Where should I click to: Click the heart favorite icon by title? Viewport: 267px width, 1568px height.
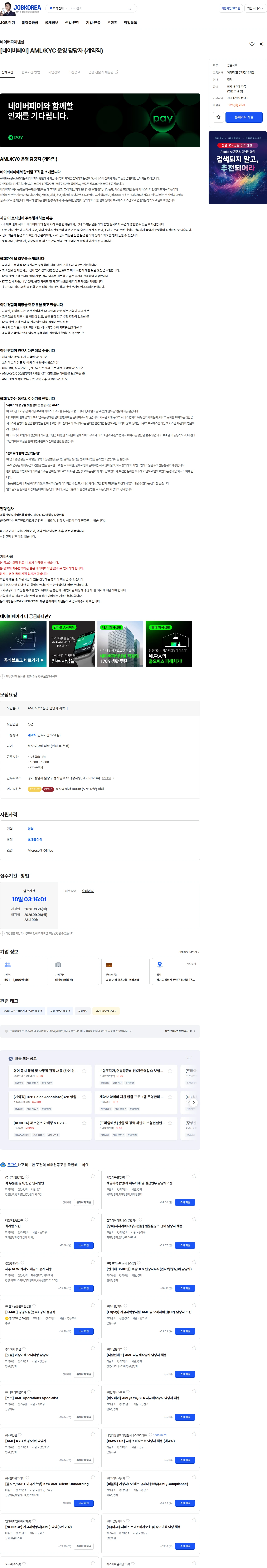[252, 44]
